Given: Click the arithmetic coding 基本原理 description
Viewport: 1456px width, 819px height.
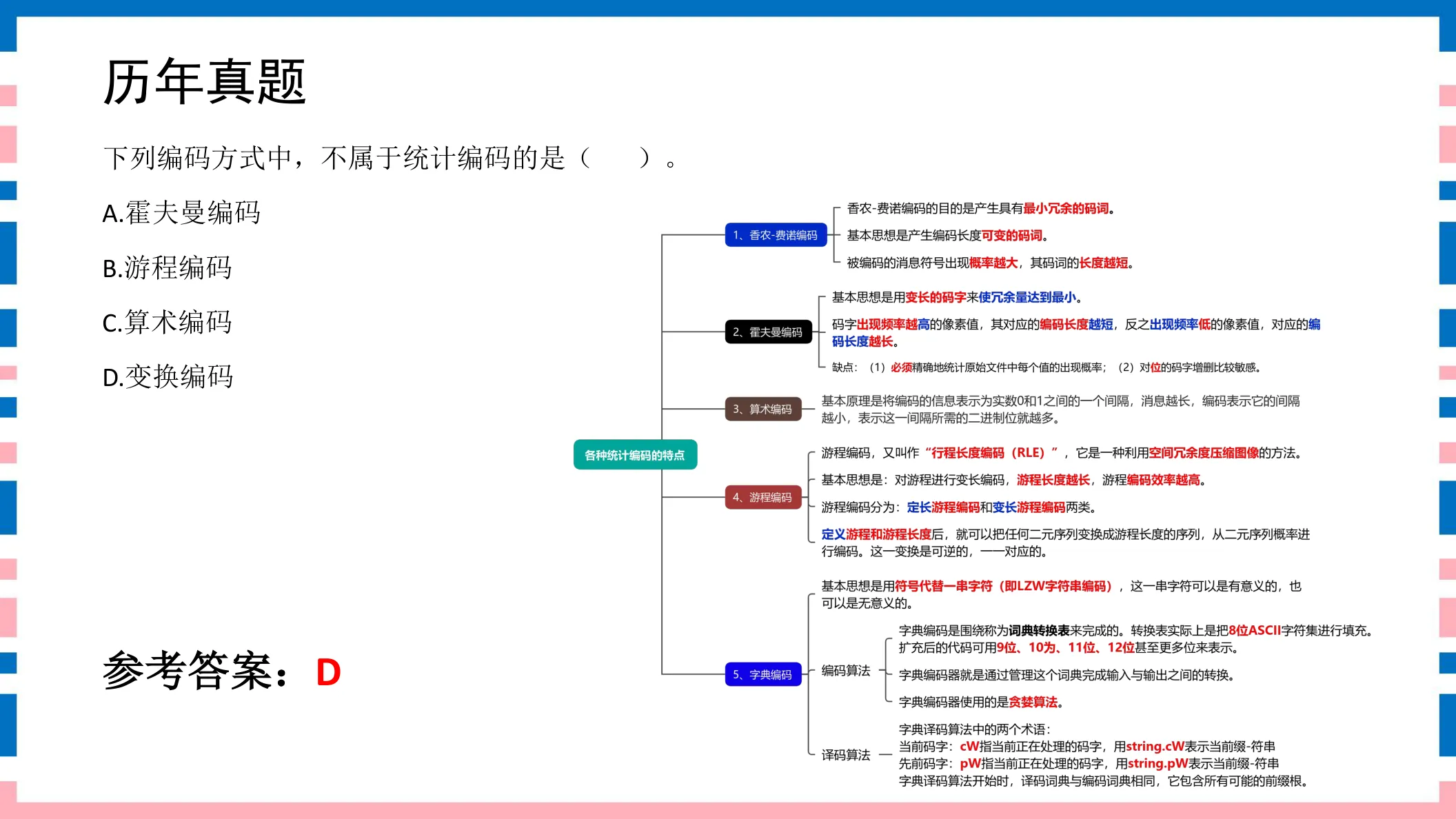Looking at the screenshot, I should click(x=1061, y=410).
